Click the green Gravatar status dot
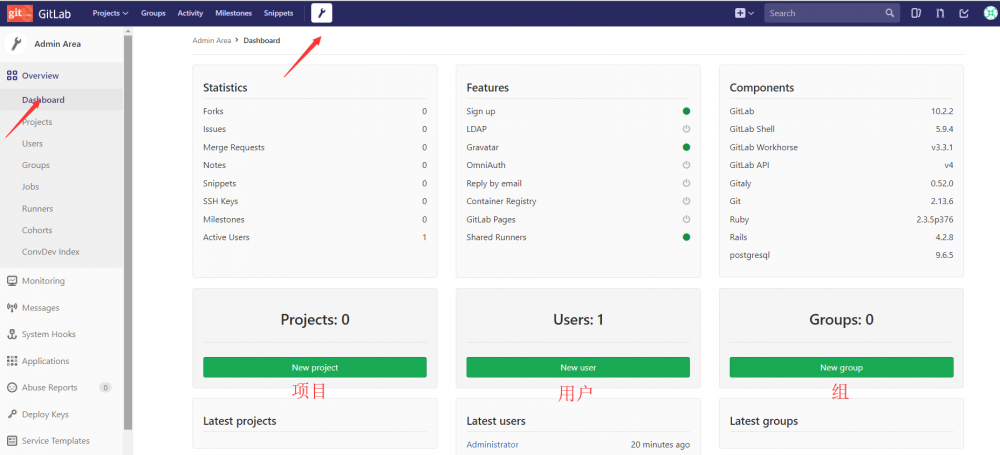This screenshot has height=455, width=1000. [686, 147]
